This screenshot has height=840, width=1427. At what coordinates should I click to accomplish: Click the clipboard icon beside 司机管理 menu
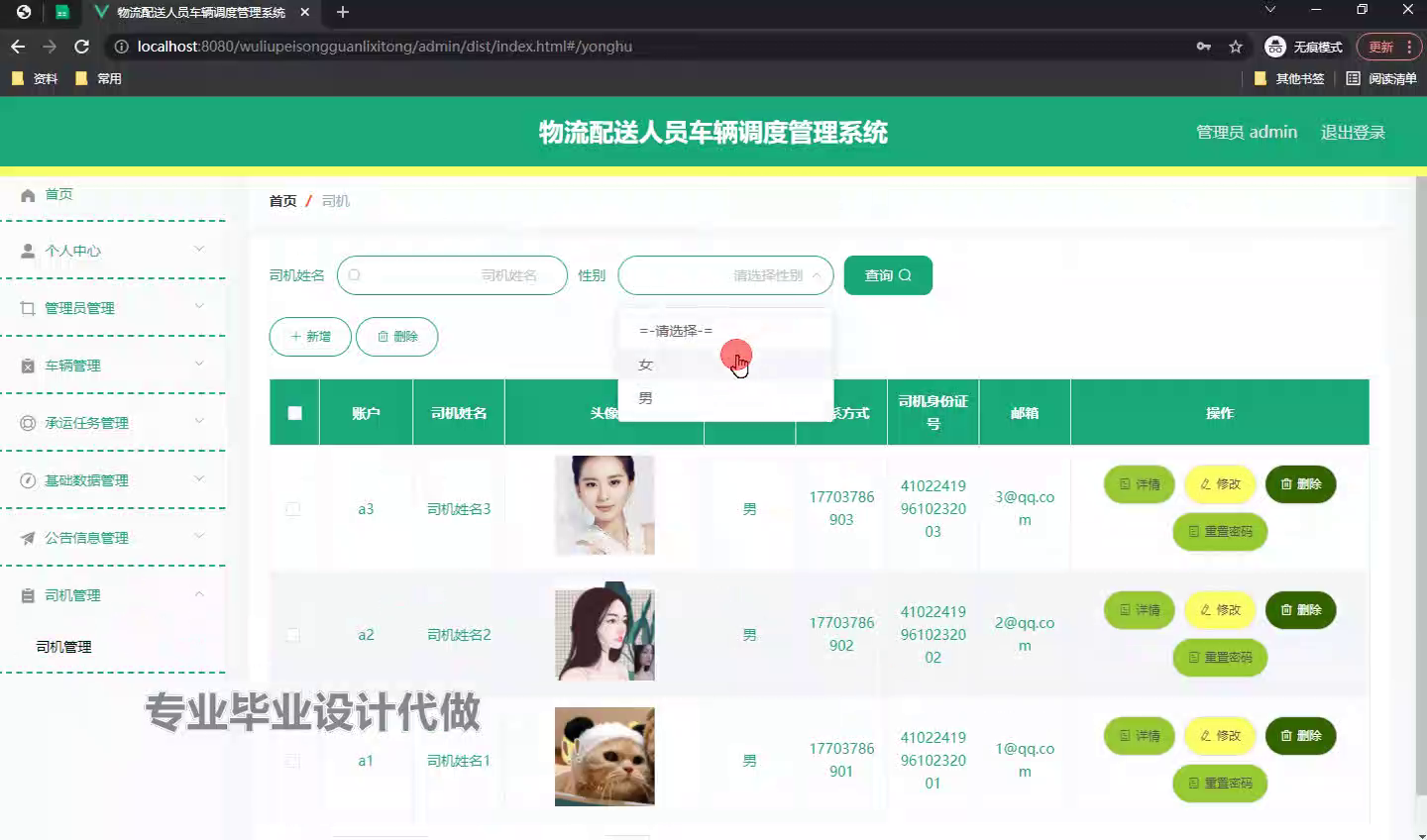28,595
